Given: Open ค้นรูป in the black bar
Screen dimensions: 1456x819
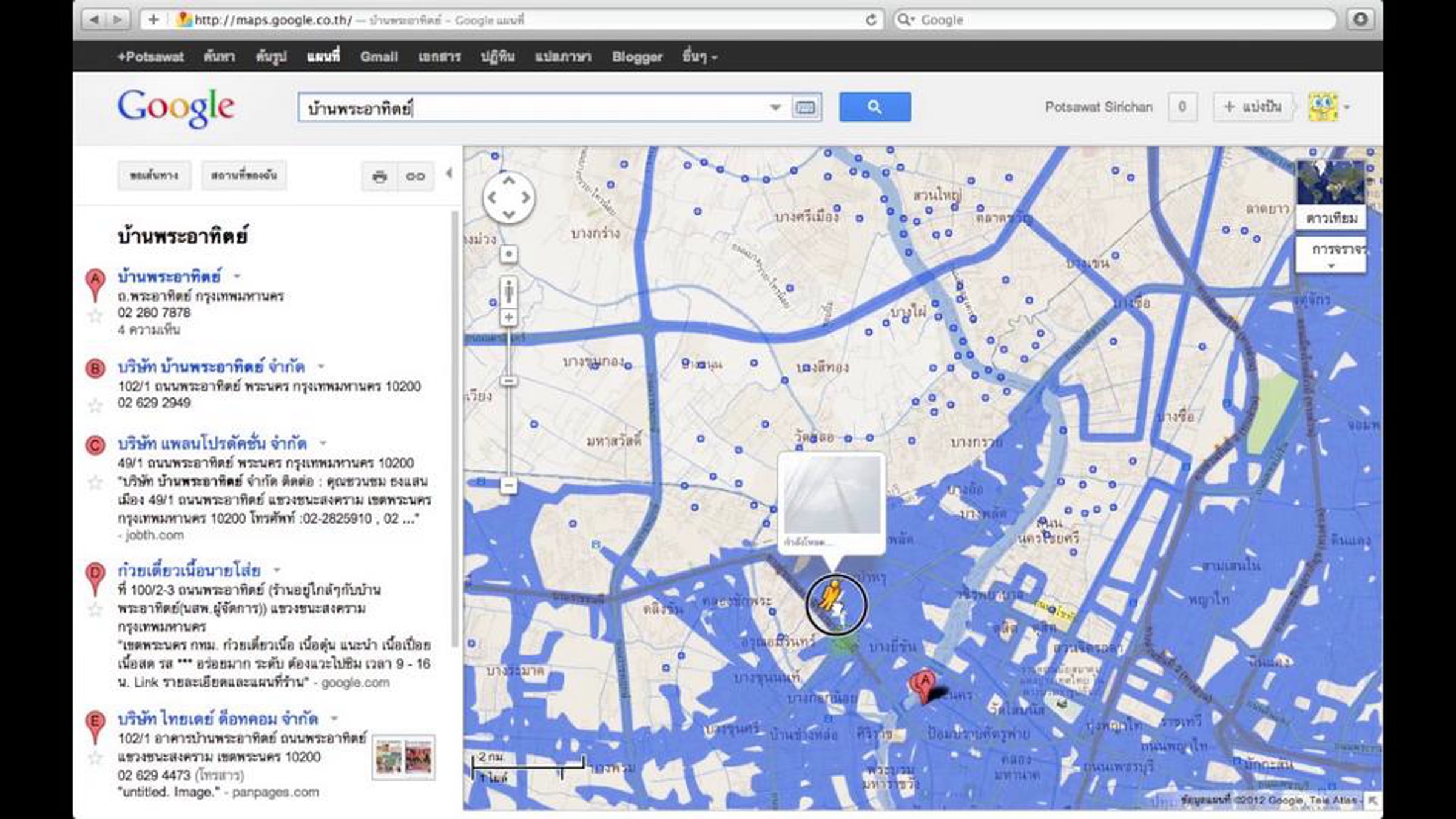Looking at the screenshot, I should tap(271, 56).
